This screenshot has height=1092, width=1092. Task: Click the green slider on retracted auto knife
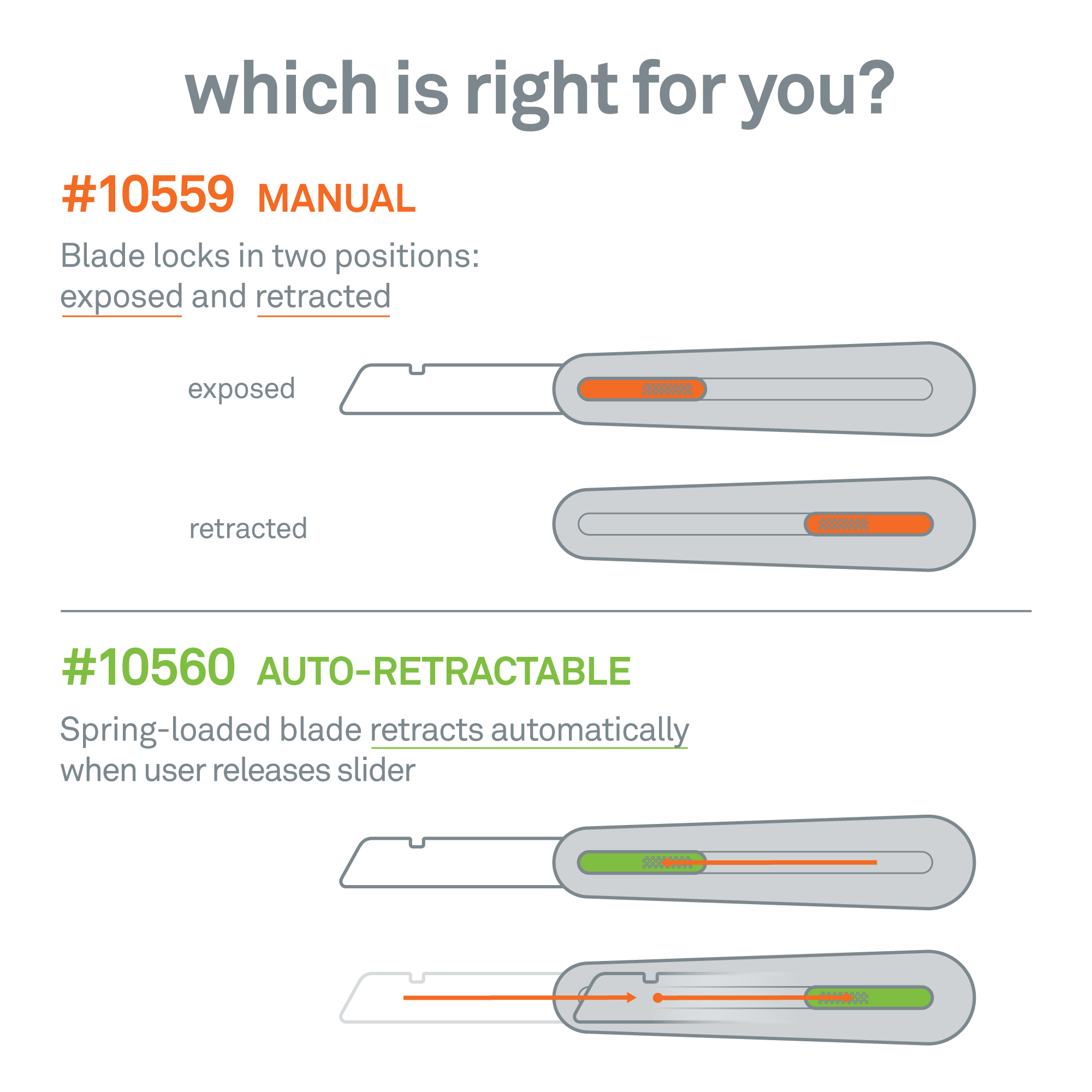(868, 998)
